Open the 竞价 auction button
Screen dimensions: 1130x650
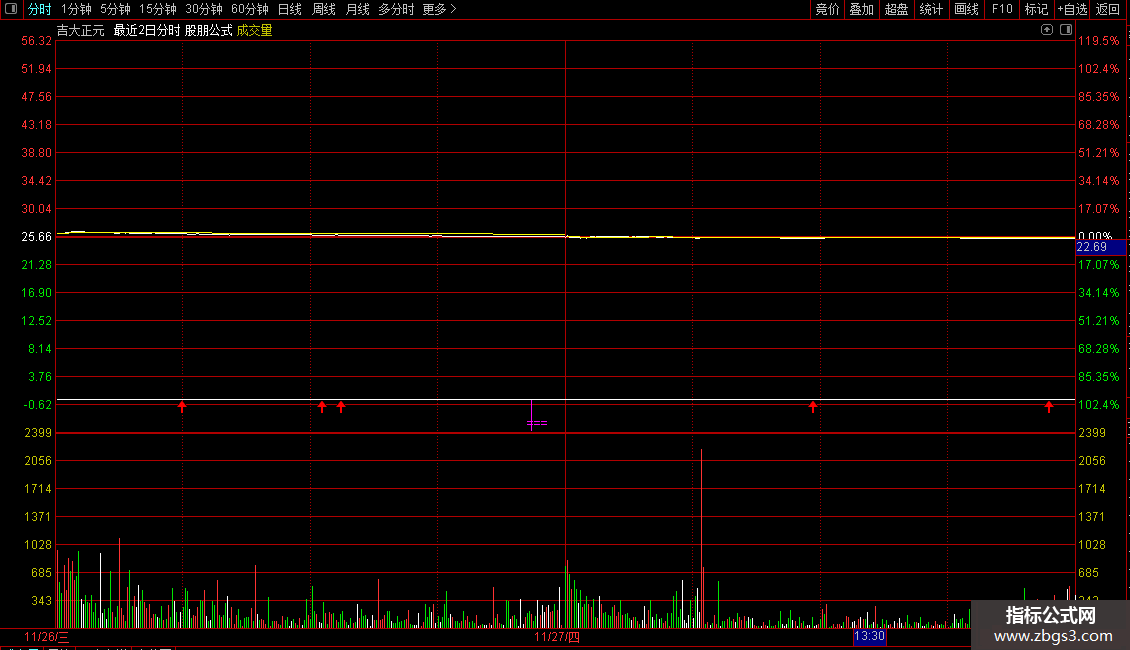(x=827, y=9)
